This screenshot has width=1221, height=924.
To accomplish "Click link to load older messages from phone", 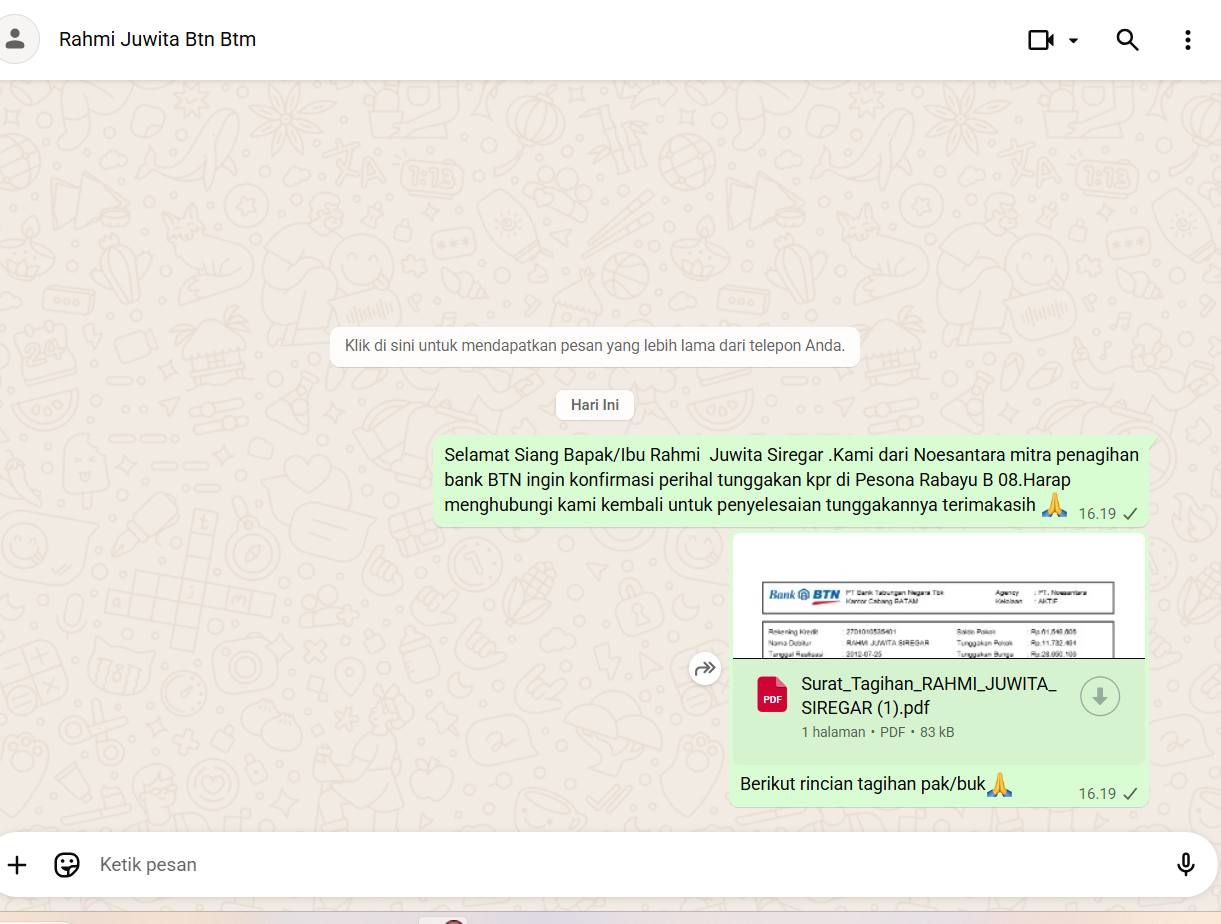I will click(595, 346).
